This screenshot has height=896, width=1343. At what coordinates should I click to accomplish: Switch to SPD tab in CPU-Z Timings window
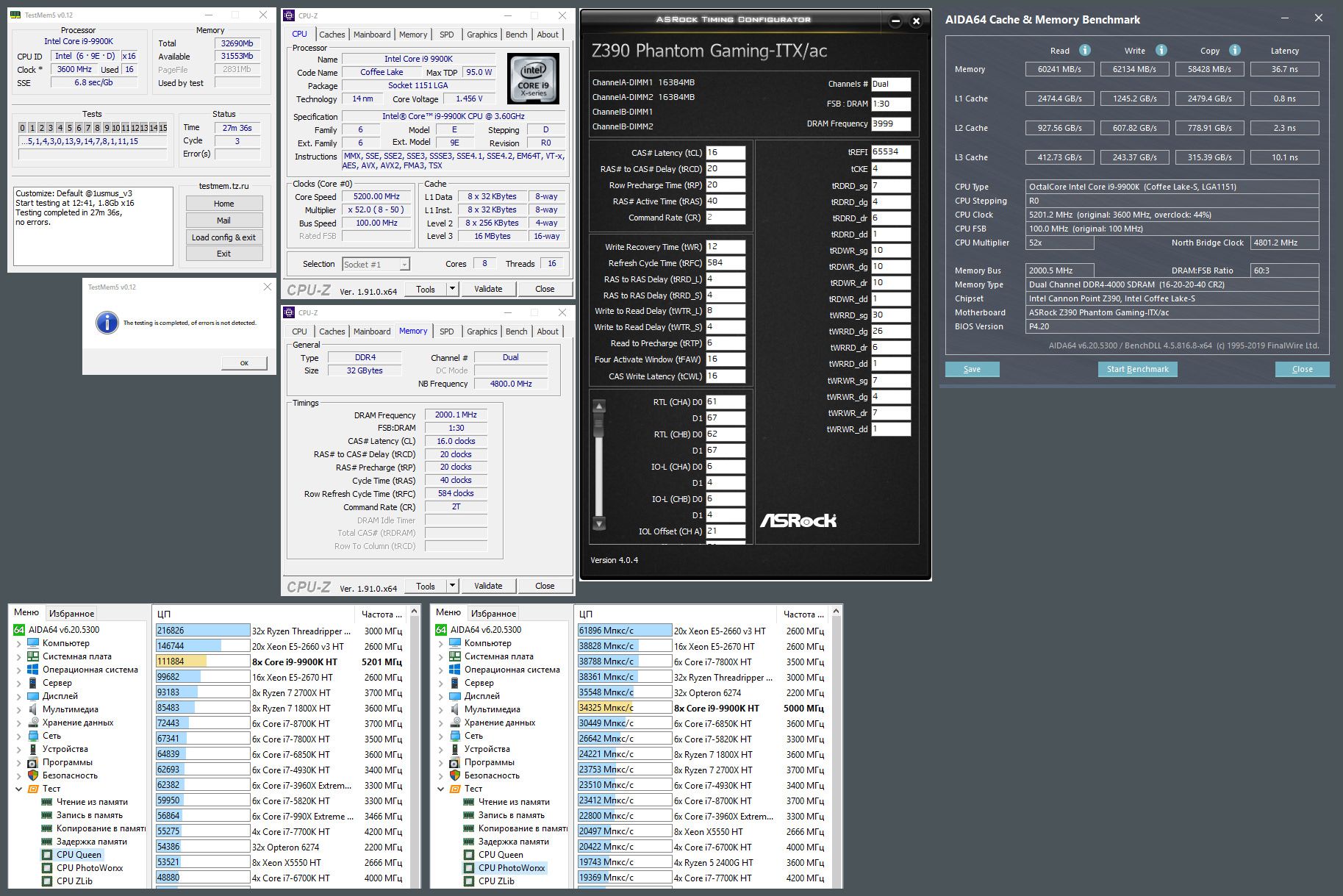tap(446, 331)
